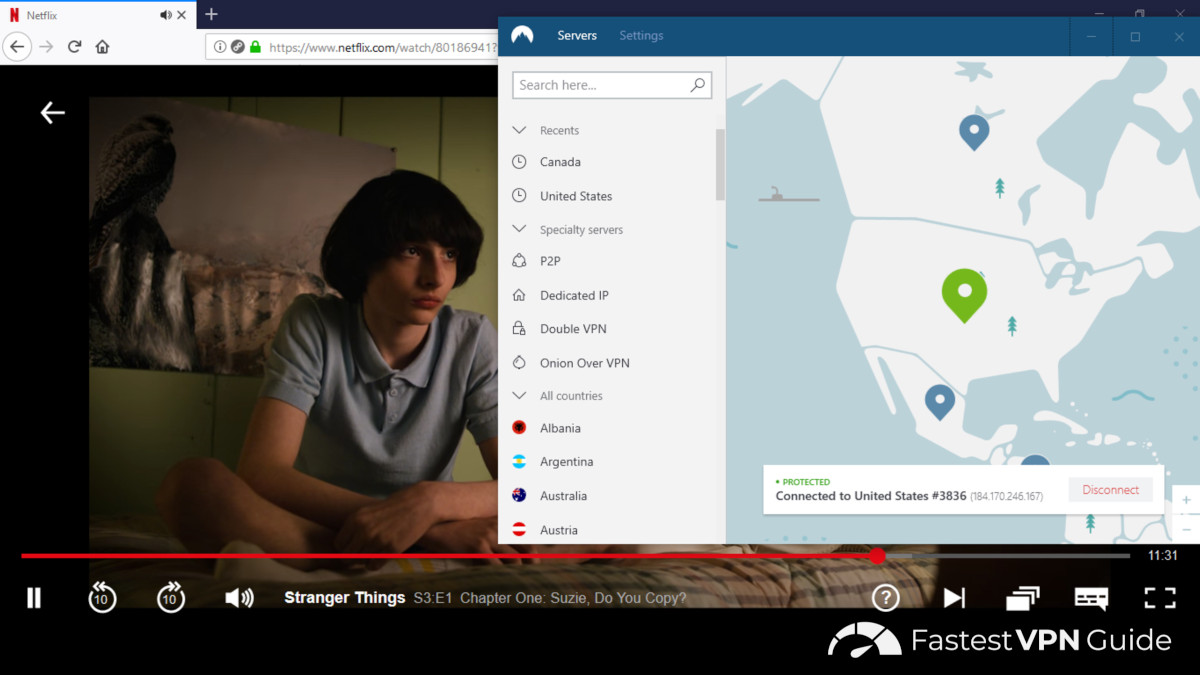Zoom in on the NordVPN map
This screenshot has width=1200, height=675.
pos(1187,499)
